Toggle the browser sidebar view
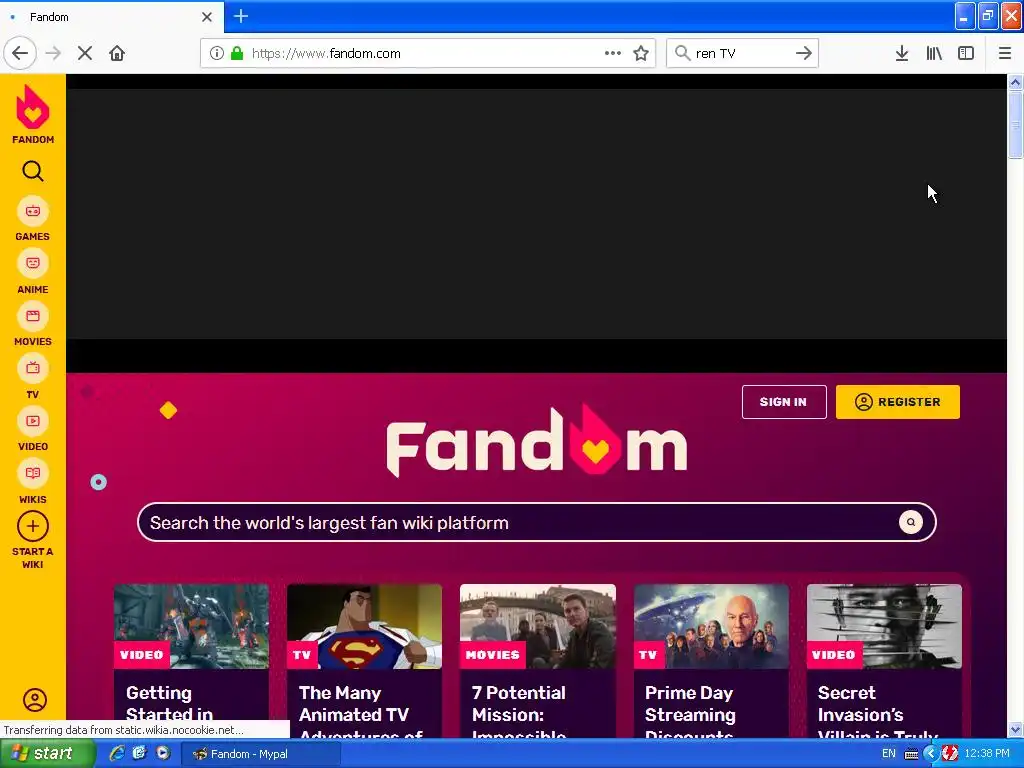 pyautogui.click(x=966, y=54)
